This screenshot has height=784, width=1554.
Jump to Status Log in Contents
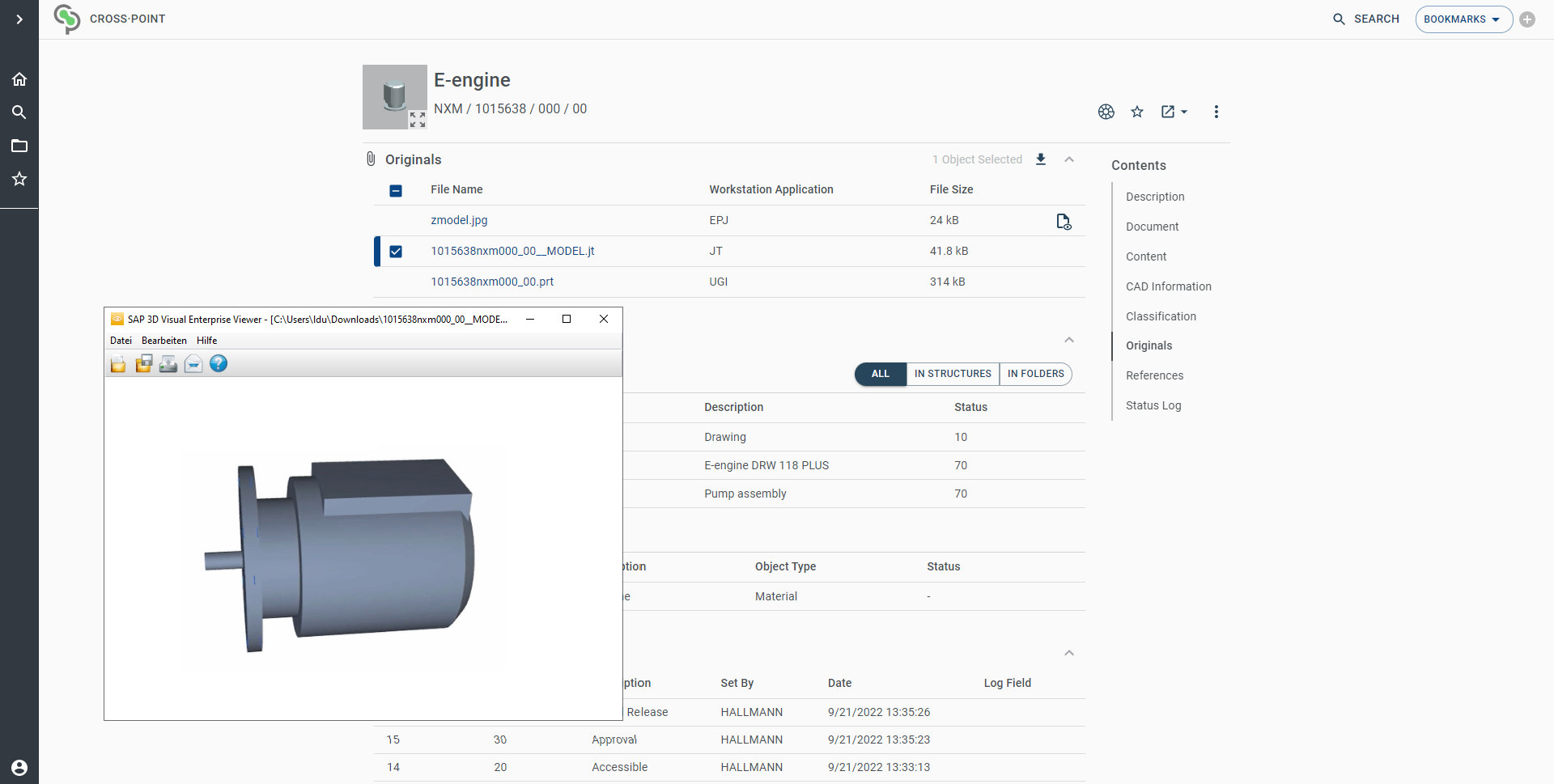tap(1153, 405)
